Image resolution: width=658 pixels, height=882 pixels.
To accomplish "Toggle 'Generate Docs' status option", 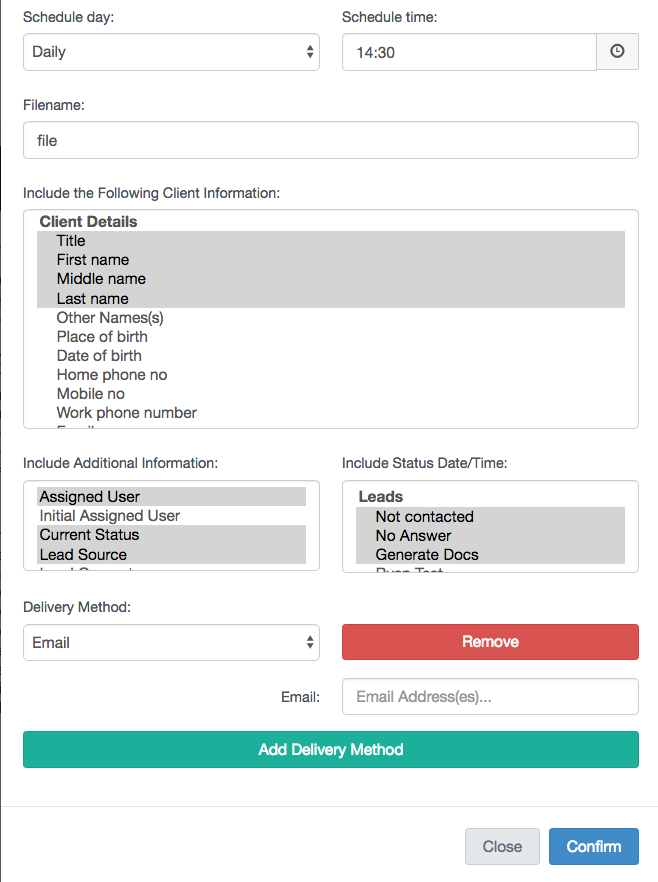I will pyautogui.click(x=427, y=555).
